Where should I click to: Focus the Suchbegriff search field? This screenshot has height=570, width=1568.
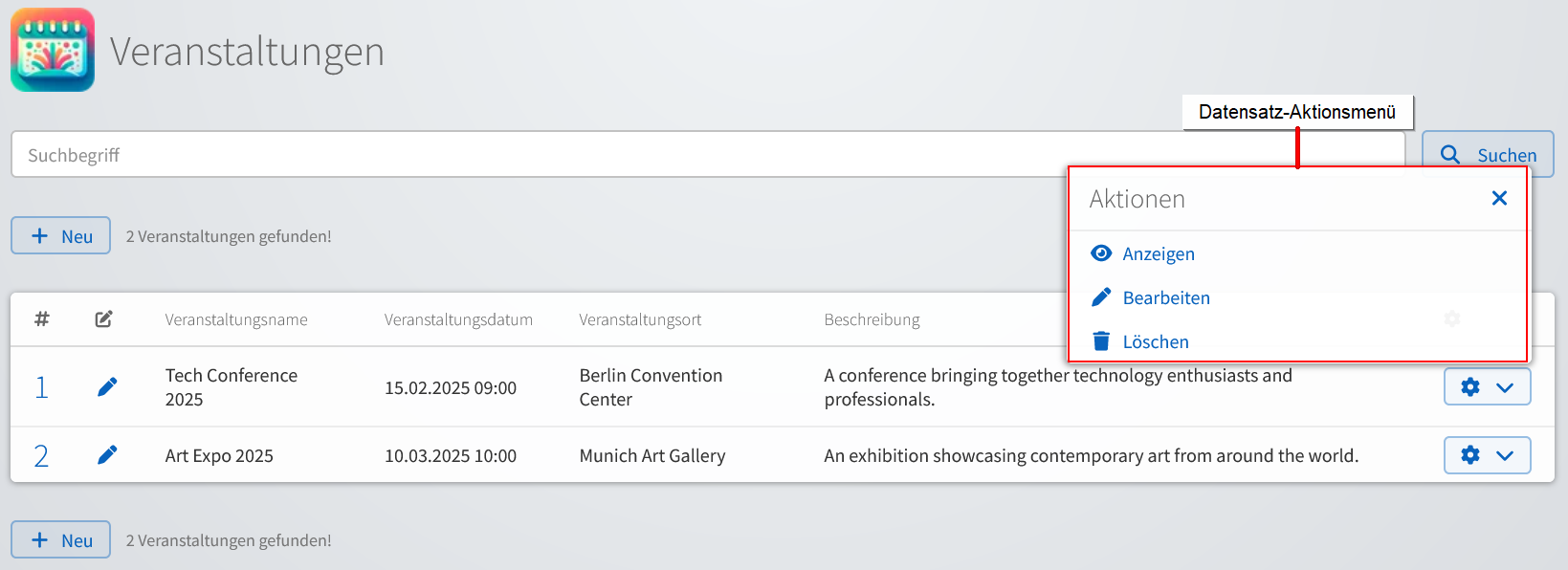point(708,155)
